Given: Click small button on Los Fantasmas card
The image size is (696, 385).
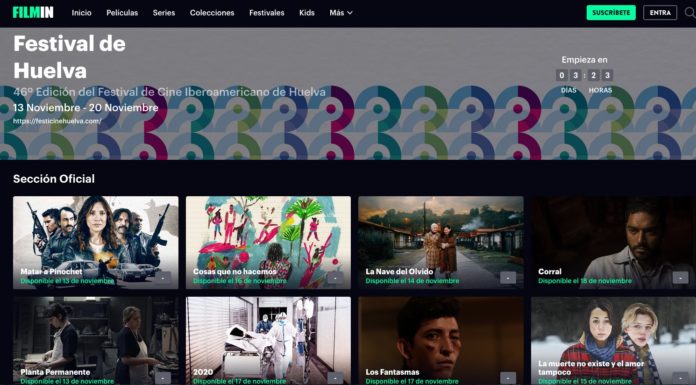Looking at the screenshot, I should (x=508, y=378).
